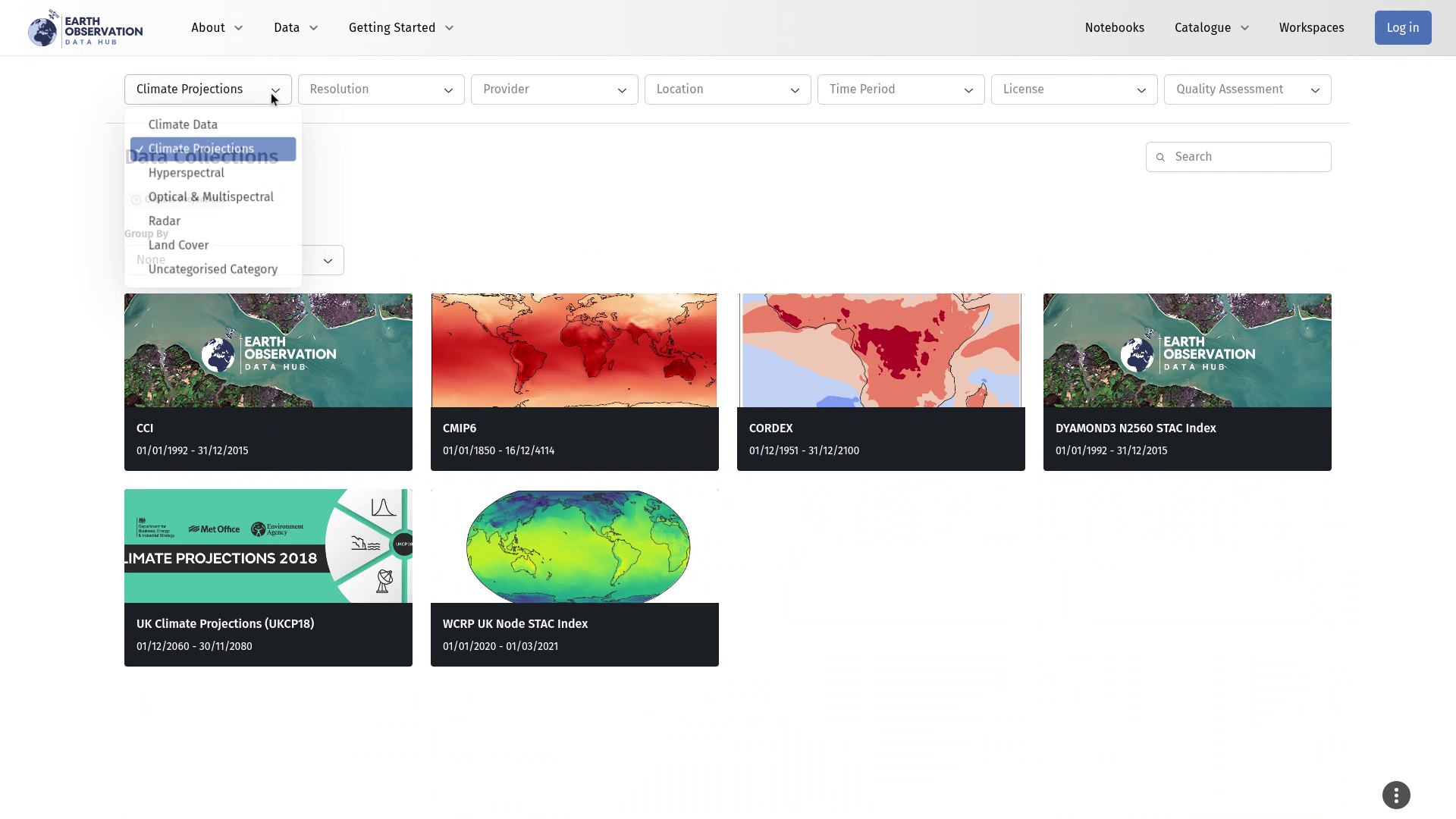Open the Workspaces link
Screen dimensions: 1456x819
pos(1311,28)
